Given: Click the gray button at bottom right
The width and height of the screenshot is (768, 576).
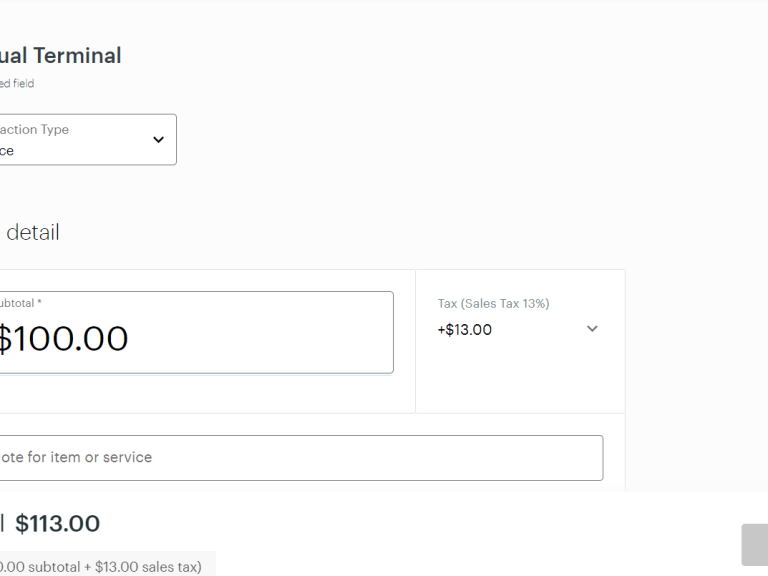Looking at the screenshot, I should point(754,545).
